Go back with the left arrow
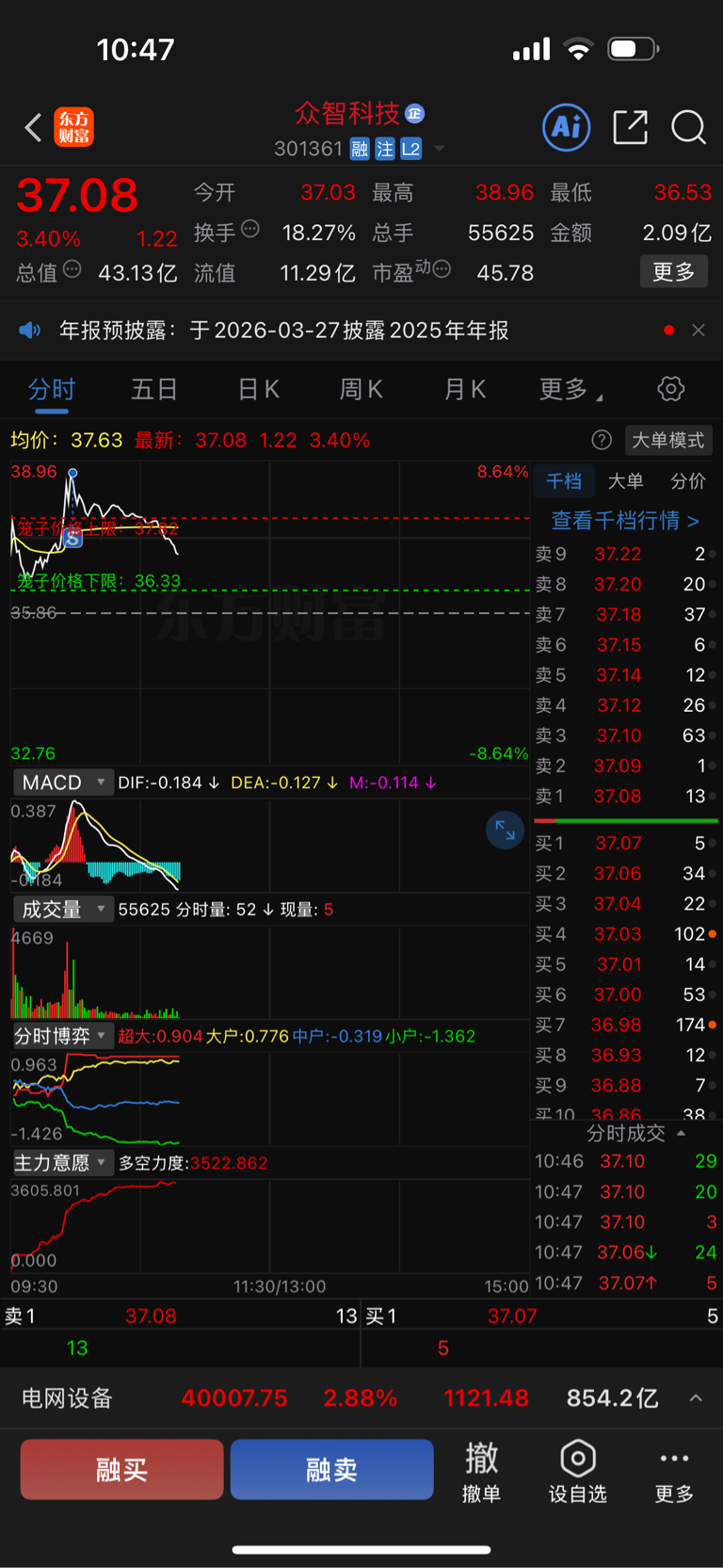The height and width of the screenshot is (1568, 723). 33,127
